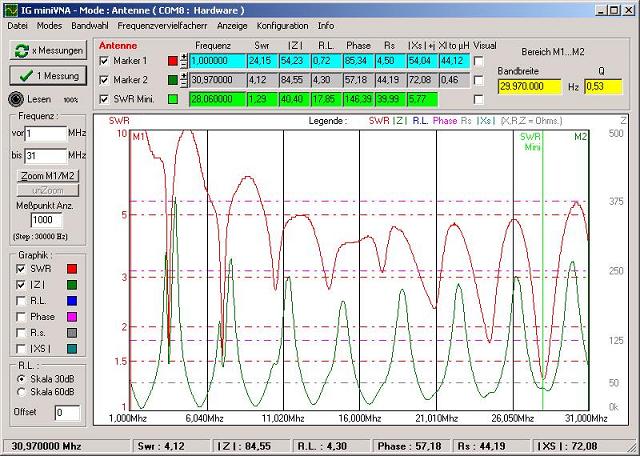Enable the Phase graph checkbox
This screenshot has width=640, height=456.
(x=22, y=315)
